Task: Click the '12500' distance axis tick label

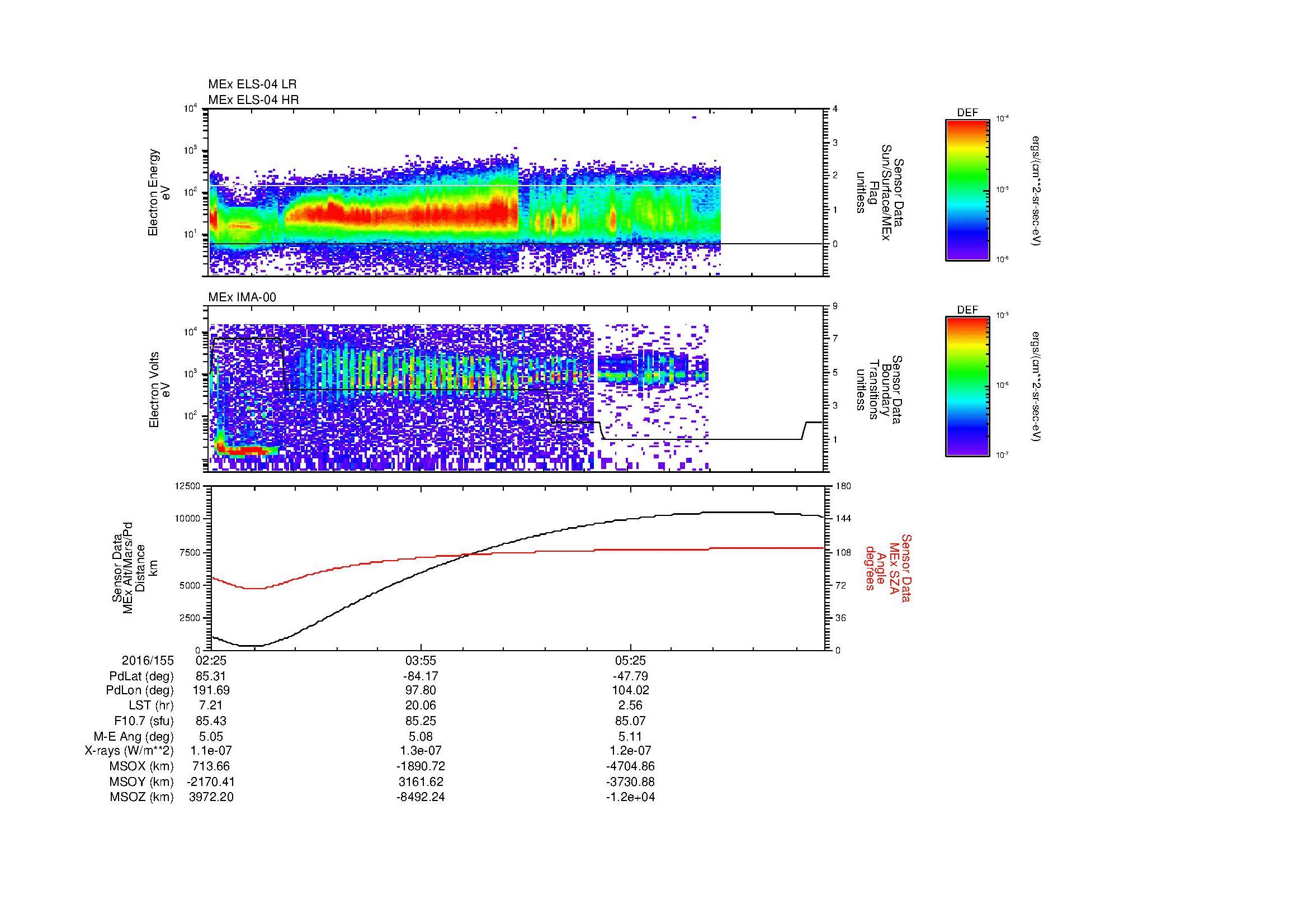Action: [x=188, y=486]
